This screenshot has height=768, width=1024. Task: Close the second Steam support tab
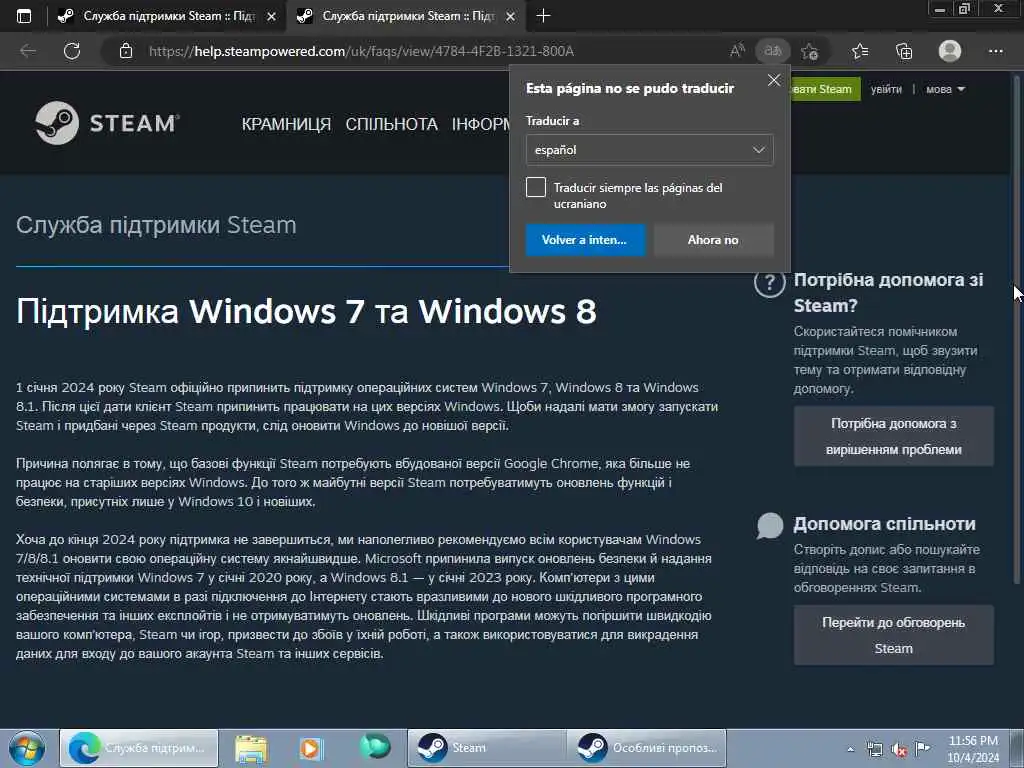point(511,16)
